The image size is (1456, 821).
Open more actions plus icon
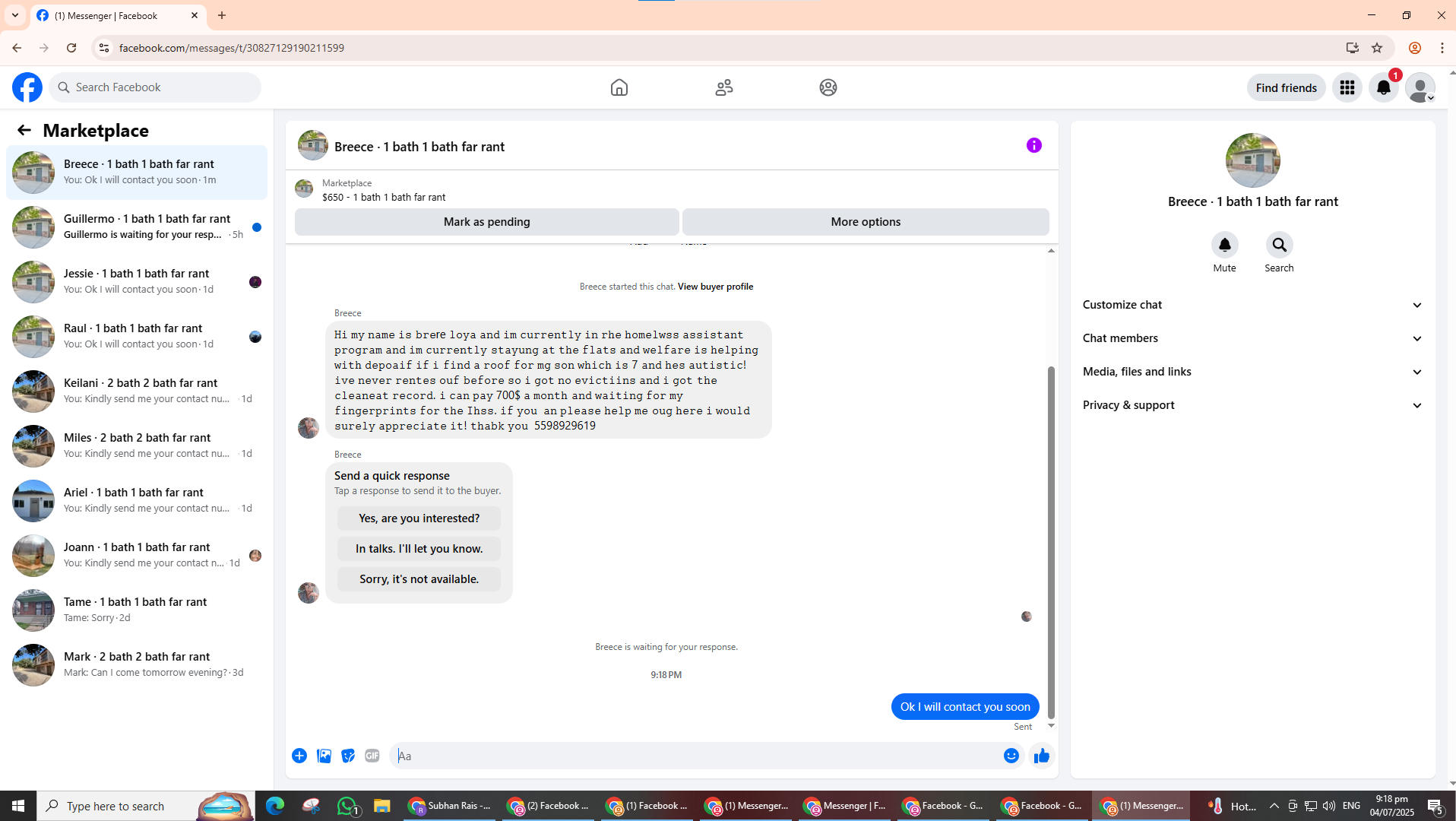pos(299,756)
